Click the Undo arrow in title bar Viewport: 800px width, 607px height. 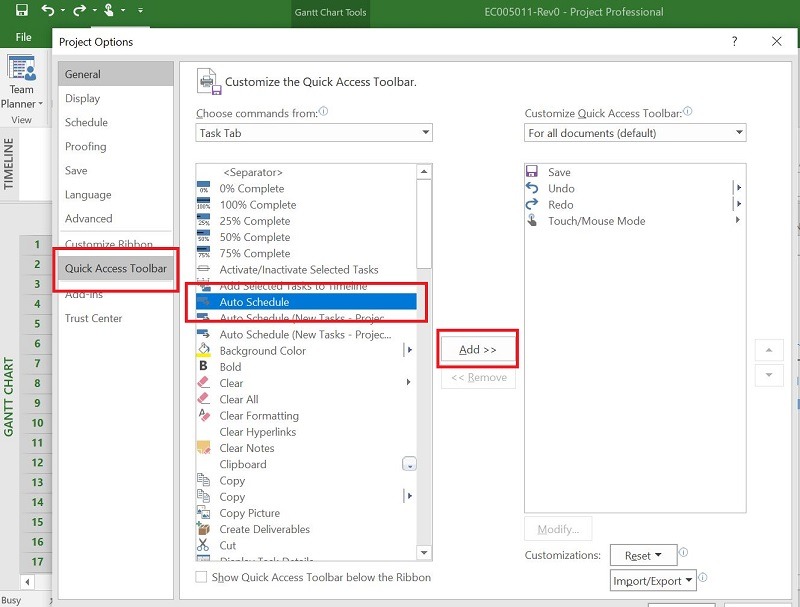click(47, 10)
